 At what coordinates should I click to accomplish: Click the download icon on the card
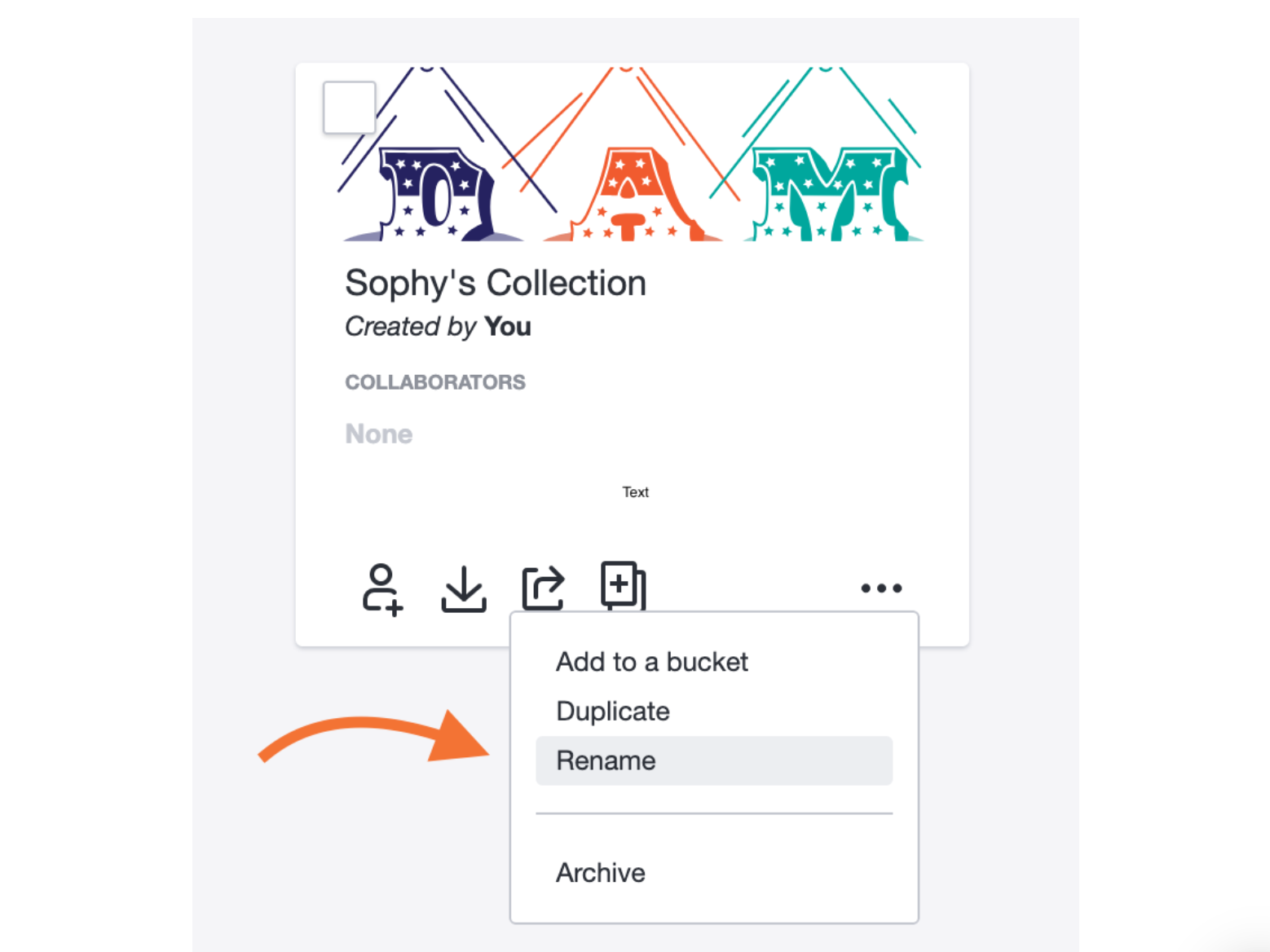pyautogui.click(x=464, y=588)
